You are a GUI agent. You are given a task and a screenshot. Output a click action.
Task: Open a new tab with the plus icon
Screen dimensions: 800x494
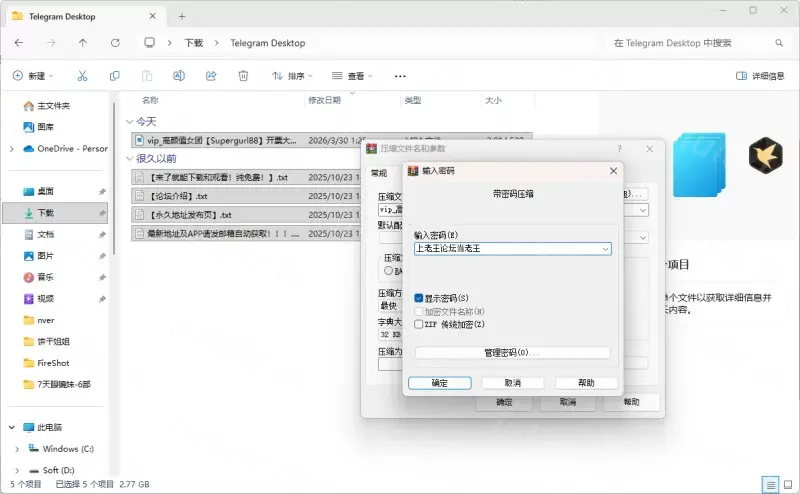[x=182, y=16]
